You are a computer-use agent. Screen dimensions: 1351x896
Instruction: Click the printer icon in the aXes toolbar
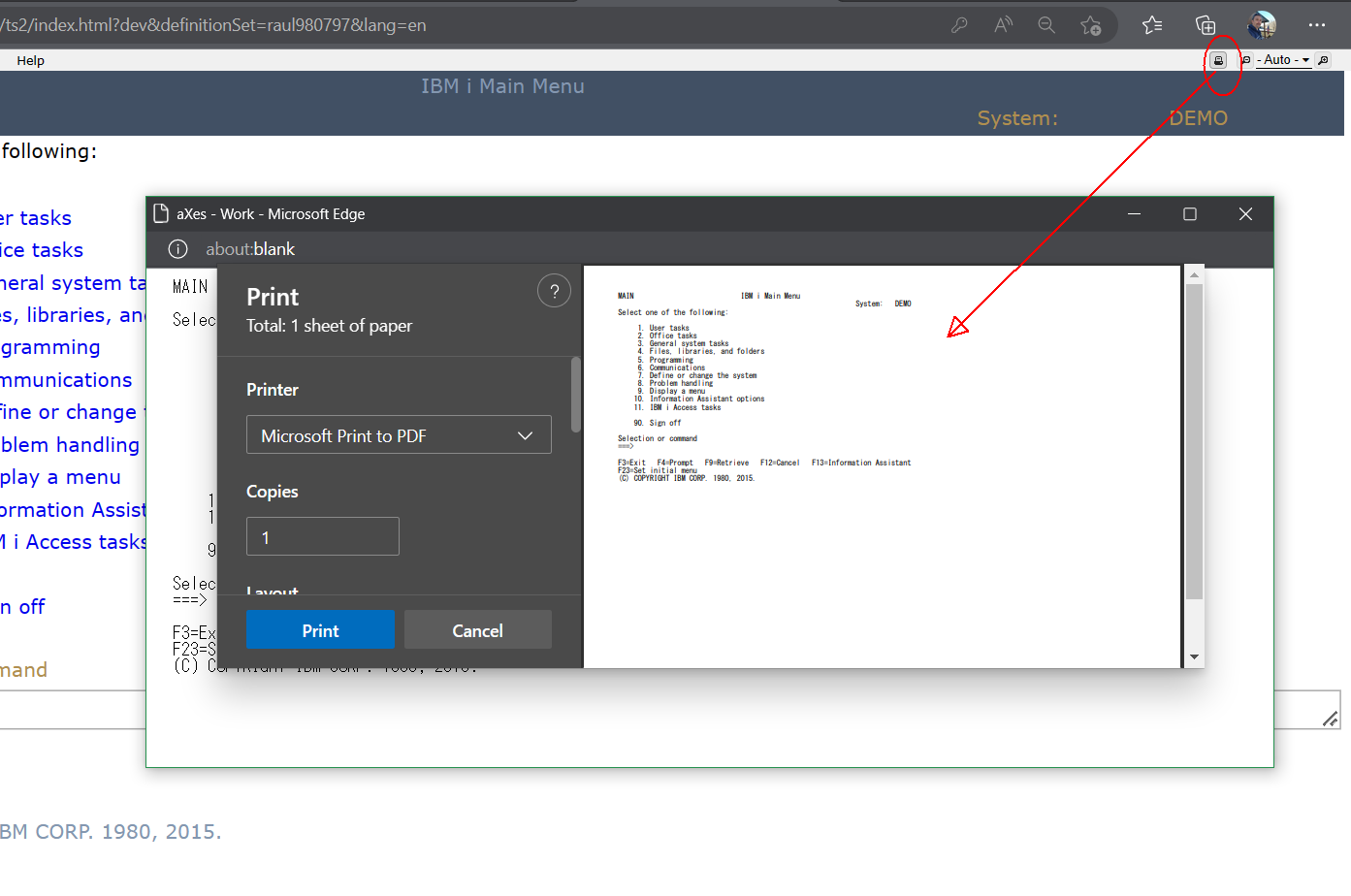coord(1219,60)
